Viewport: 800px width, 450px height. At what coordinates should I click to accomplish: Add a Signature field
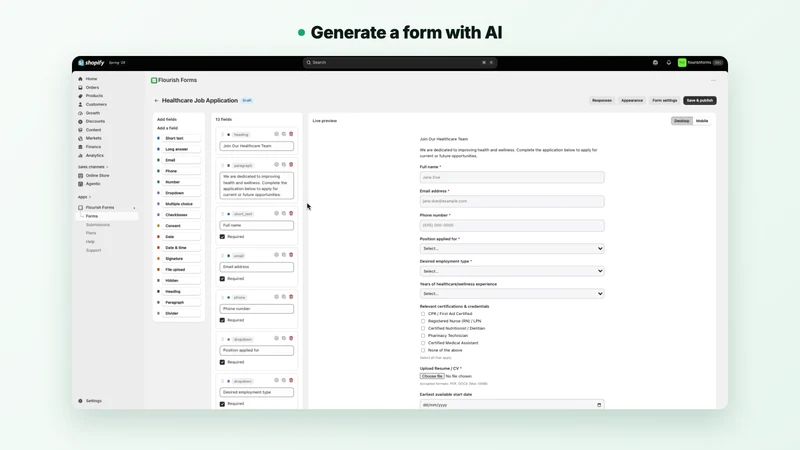[x=179, y=259]
